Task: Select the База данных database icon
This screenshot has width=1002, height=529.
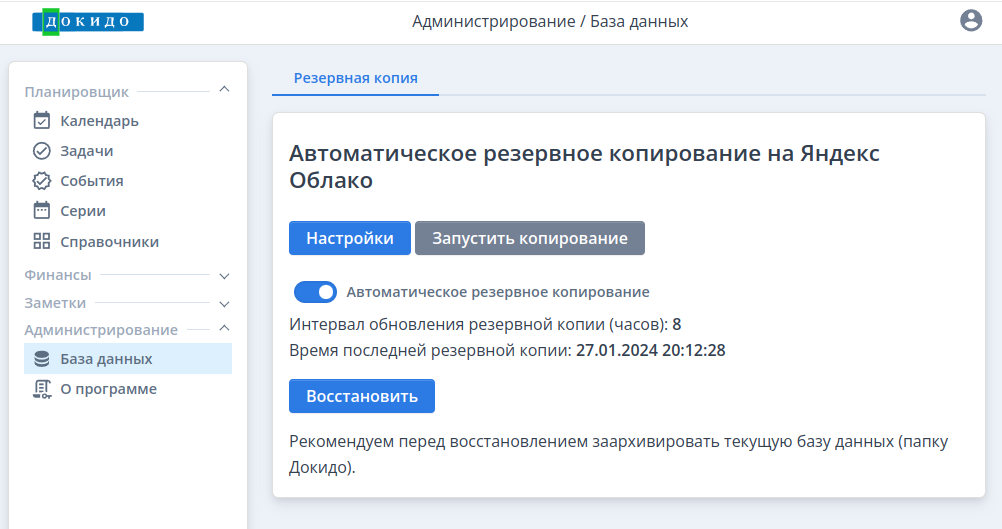Action: tap(42, 359)
